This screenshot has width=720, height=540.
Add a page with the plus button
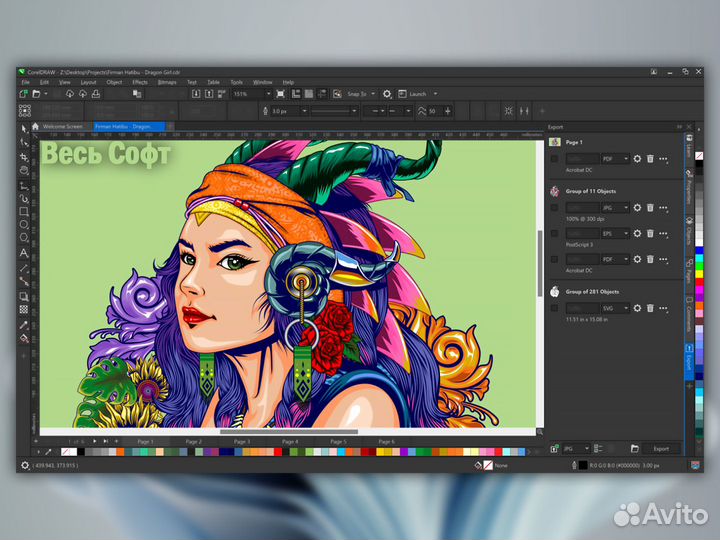pyautogui.click(x=116, y=441)
